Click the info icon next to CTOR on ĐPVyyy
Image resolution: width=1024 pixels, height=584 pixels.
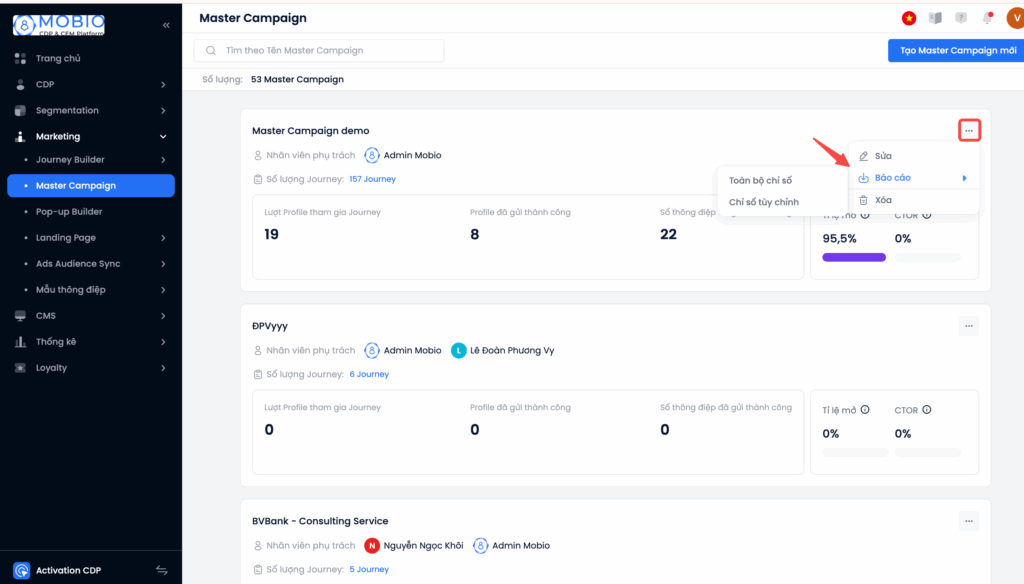927,410
